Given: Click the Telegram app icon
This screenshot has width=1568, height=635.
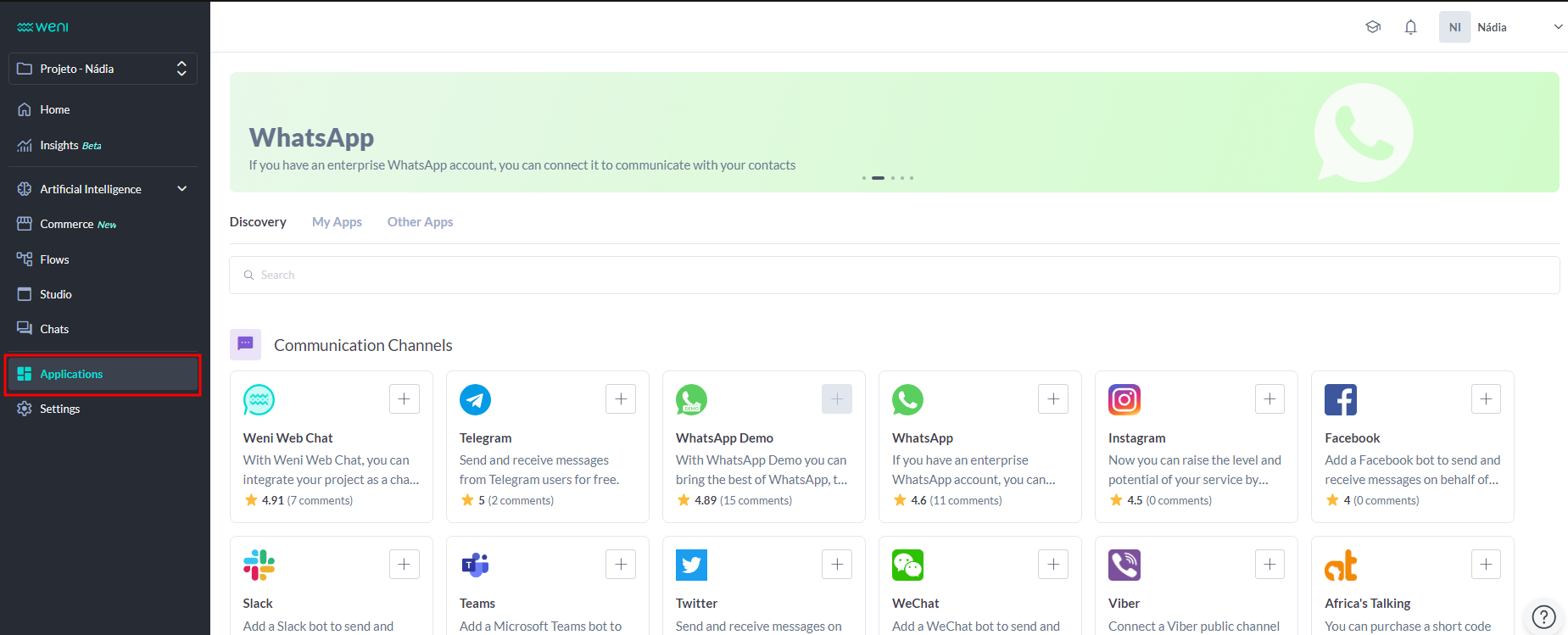Looking at the screenshot, I should (x=475, y=399).
